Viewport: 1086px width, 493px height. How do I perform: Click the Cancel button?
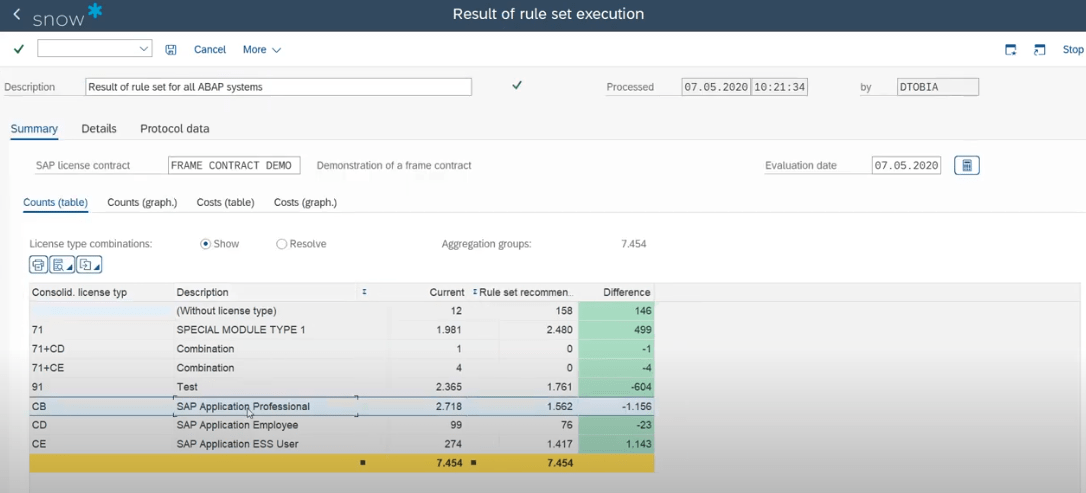[x=210, y=50]
